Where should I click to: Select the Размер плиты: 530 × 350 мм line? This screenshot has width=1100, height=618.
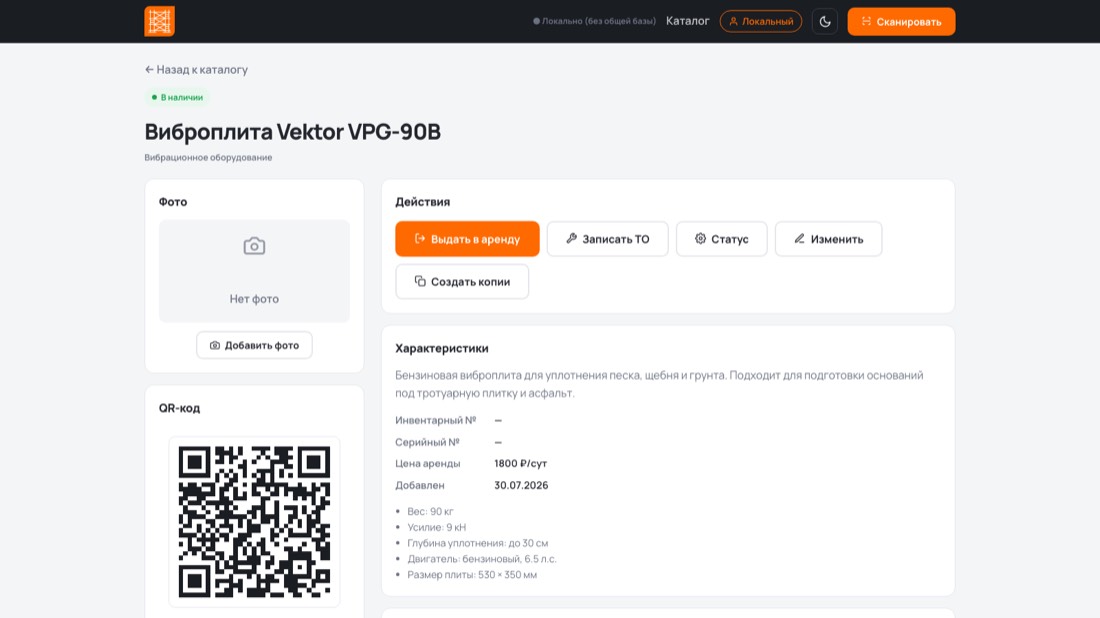pyautogui.click(x=472, y=575)
